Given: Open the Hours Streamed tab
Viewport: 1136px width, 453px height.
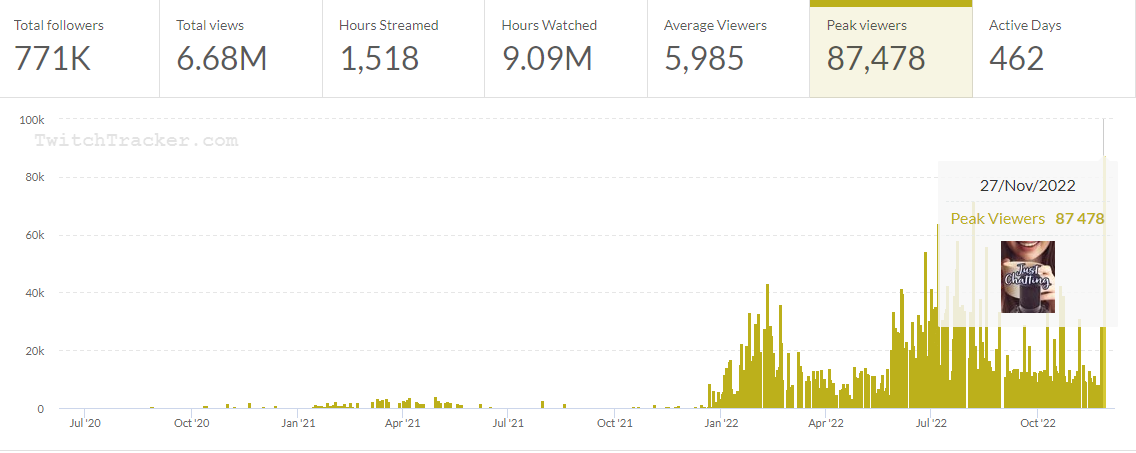Looking at the screenshot, I should [404, 49].
